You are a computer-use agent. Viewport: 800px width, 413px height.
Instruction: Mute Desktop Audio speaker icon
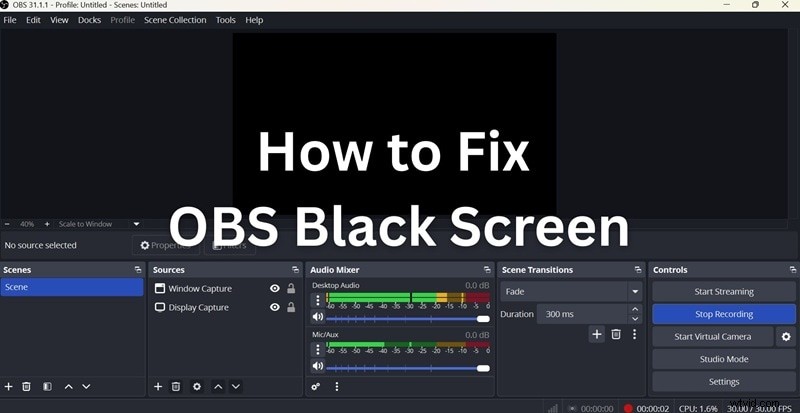(318, 318)
